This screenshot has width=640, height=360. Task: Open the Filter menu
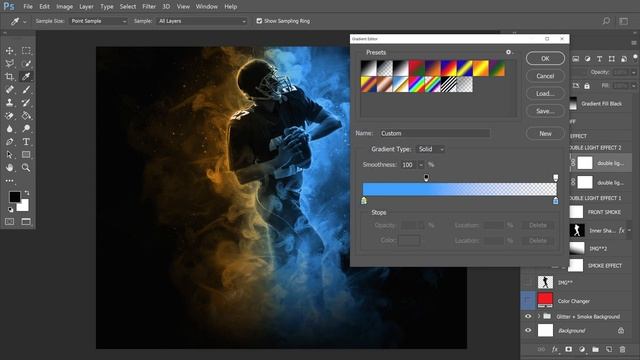click(149, 7)
